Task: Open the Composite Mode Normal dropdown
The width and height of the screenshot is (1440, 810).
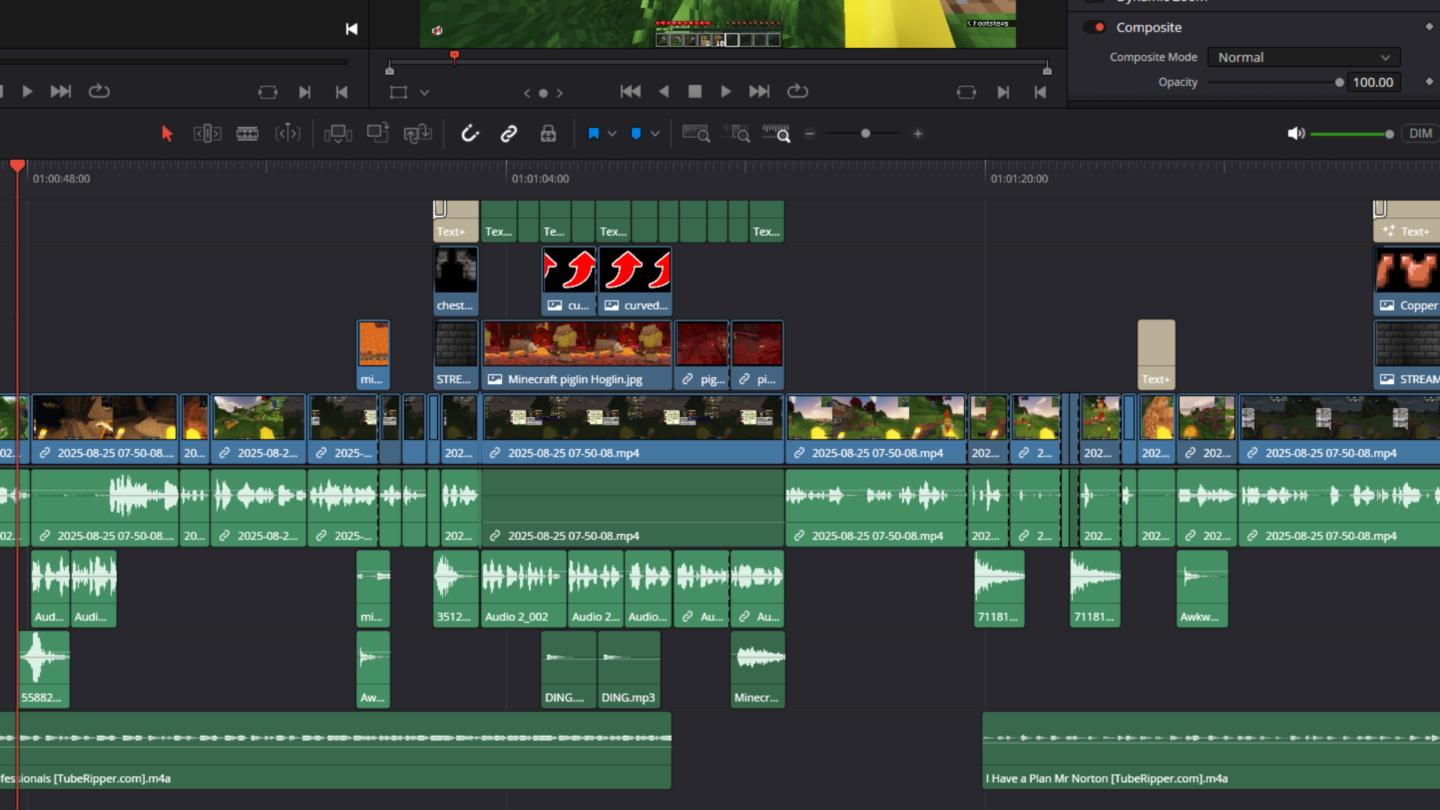Action: point(1303,57)
